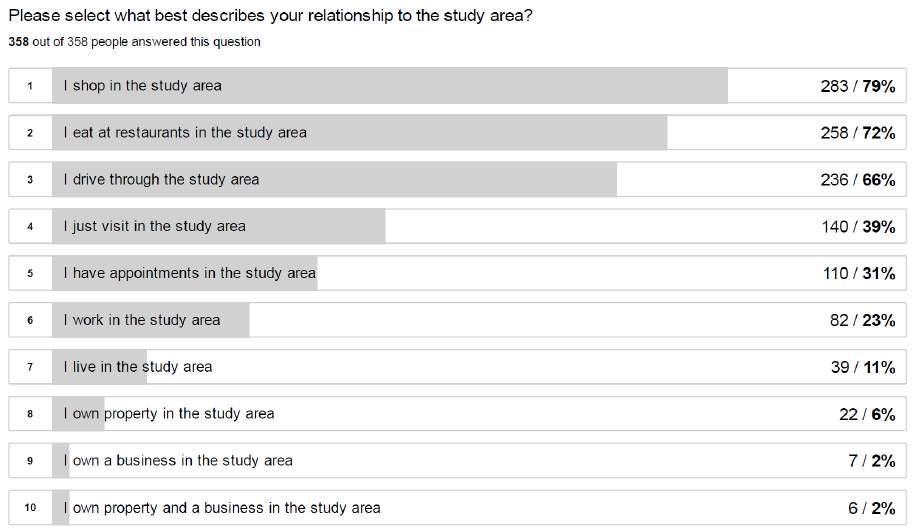Click the 110 / 31% result value
This screenshot has height=530, width=913.
point(859,273)
